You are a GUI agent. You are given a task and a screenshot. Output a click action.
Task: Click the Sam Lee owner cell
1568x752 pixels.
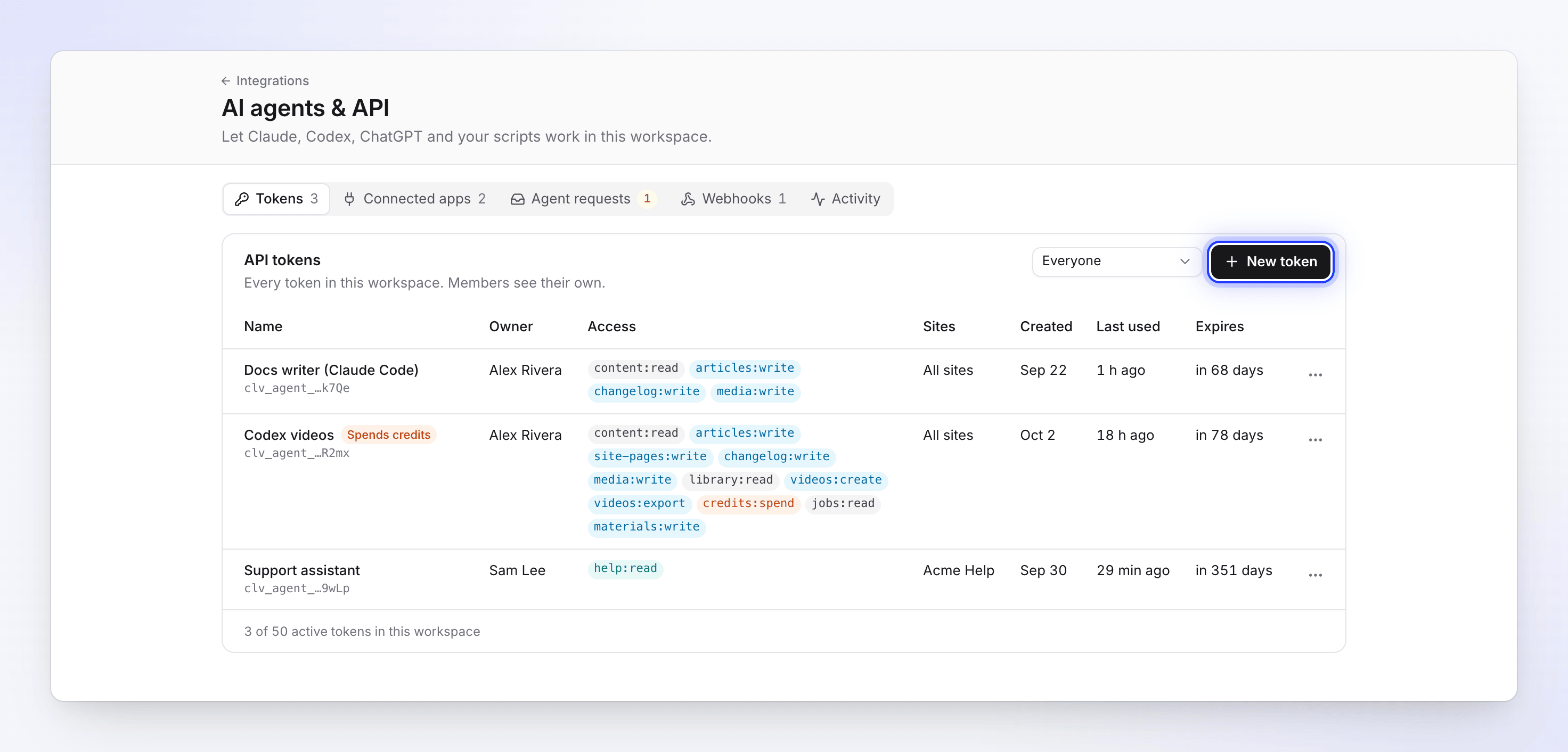point(517,570)
